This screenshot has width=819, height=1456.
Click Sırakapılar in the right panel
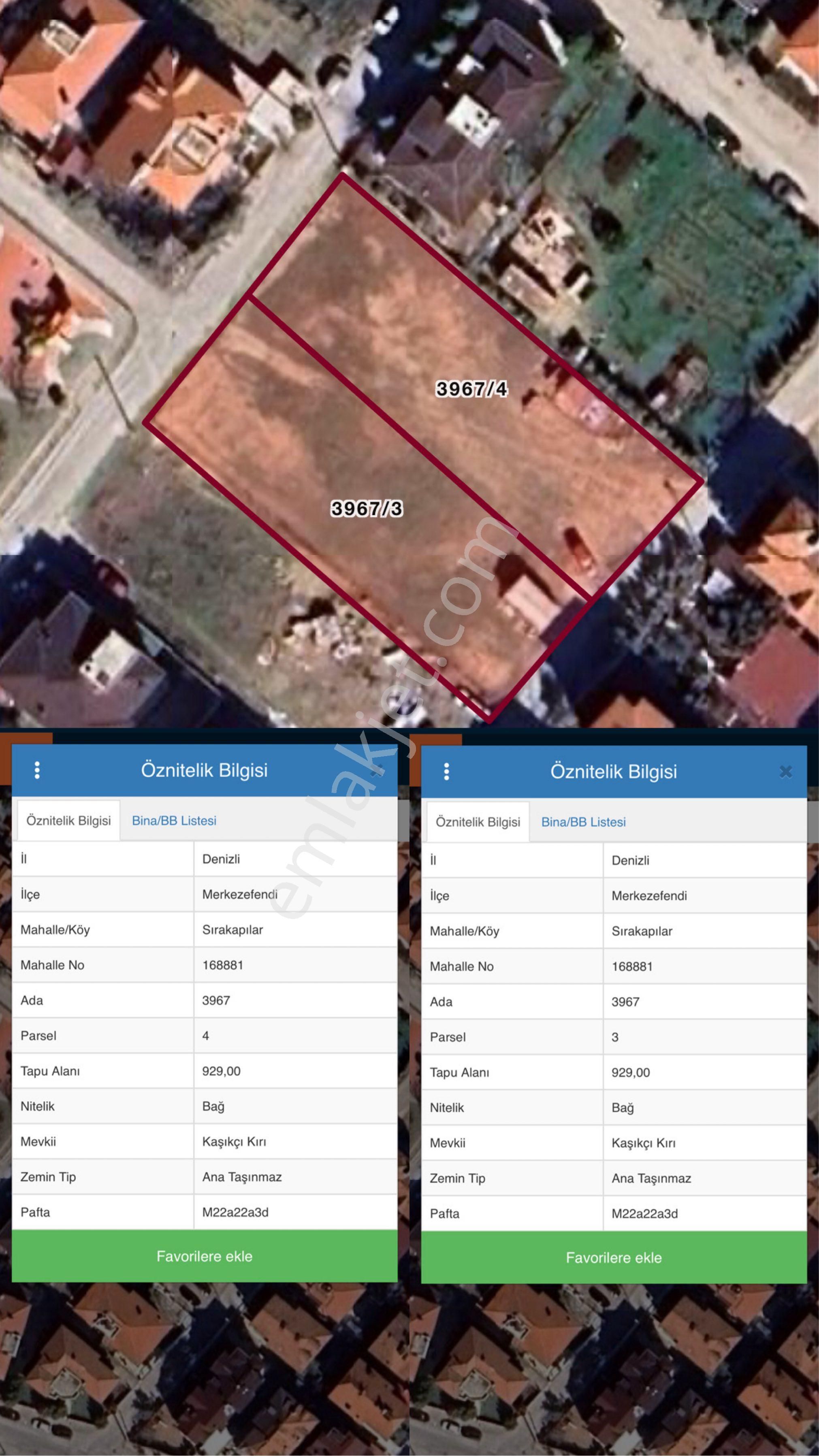(642, 932)
